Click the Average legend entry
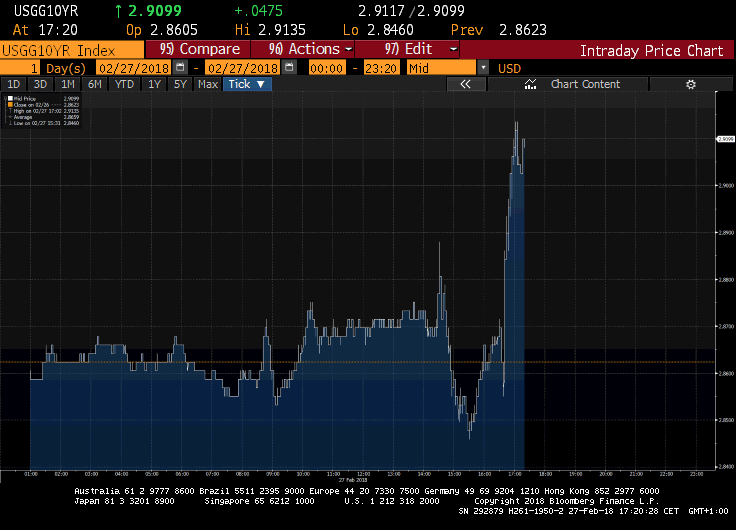This screenshot has width=736, height=530. [x=44, y=117]
